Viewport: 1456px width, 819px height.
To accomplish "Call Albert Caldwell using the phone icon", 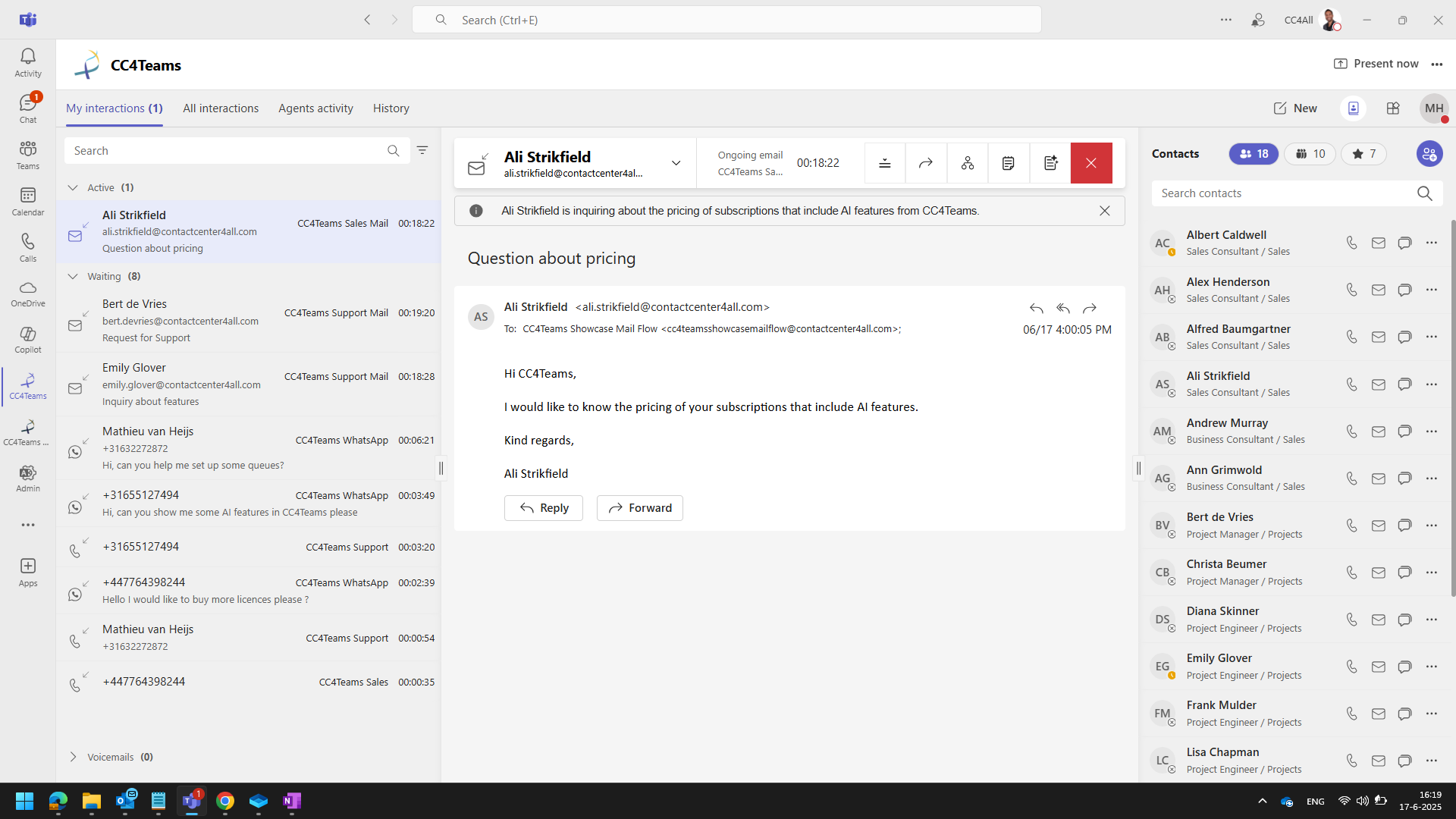I will [x=1352, y=243].
